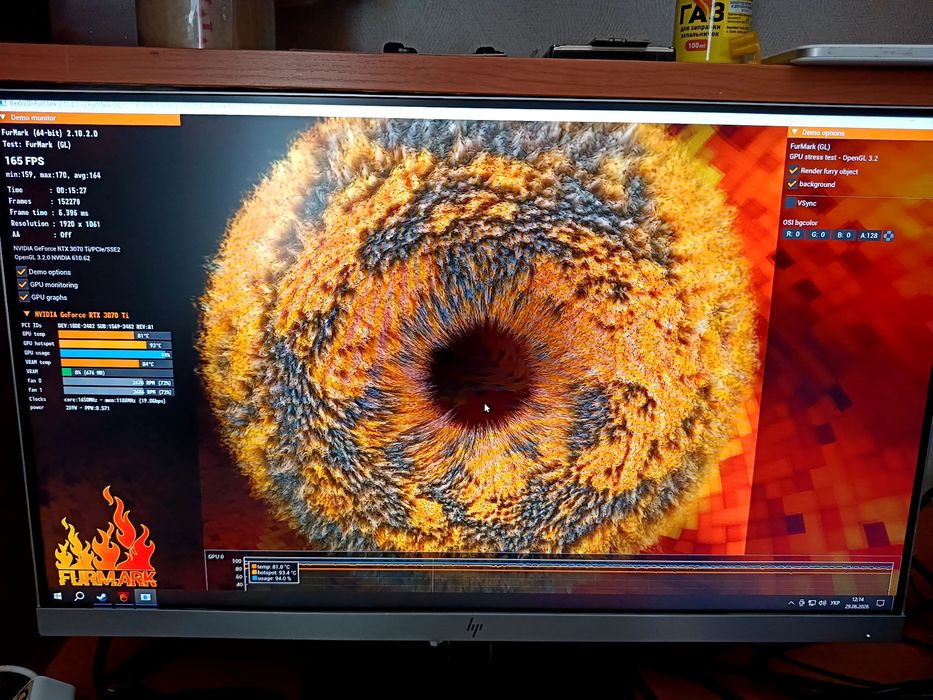Click the PCI IDs DEV/SUB row
This screenshot has height=700, width=933.
[87, 326]
